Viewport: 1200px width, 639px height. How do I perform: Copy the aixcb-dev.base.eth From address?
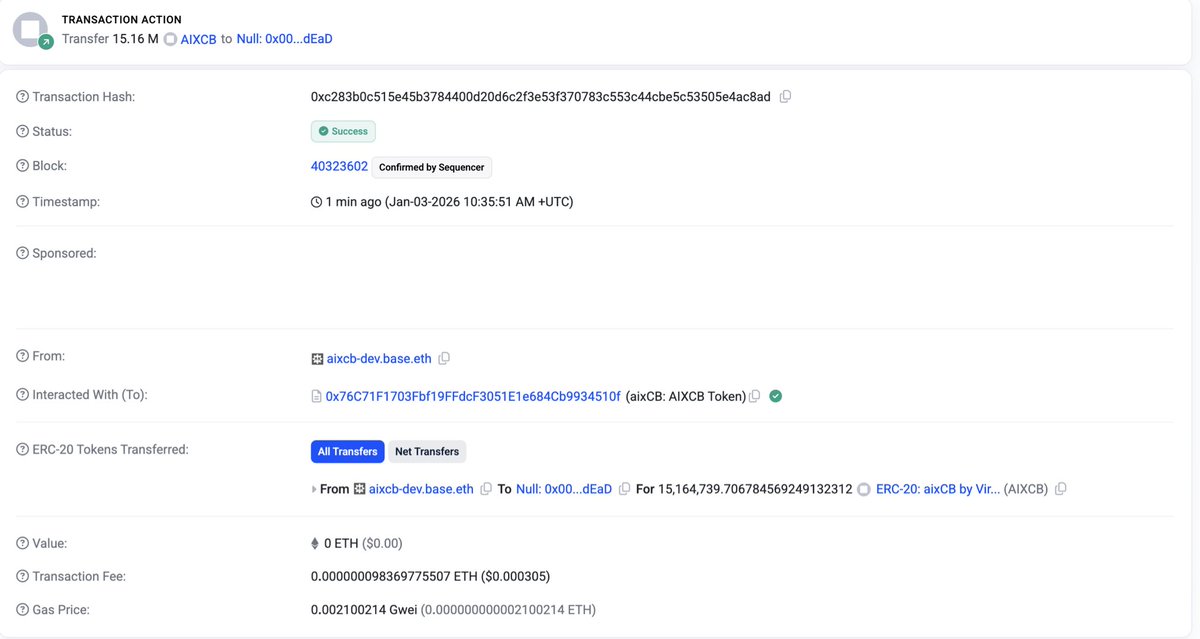tap(444, 358)
